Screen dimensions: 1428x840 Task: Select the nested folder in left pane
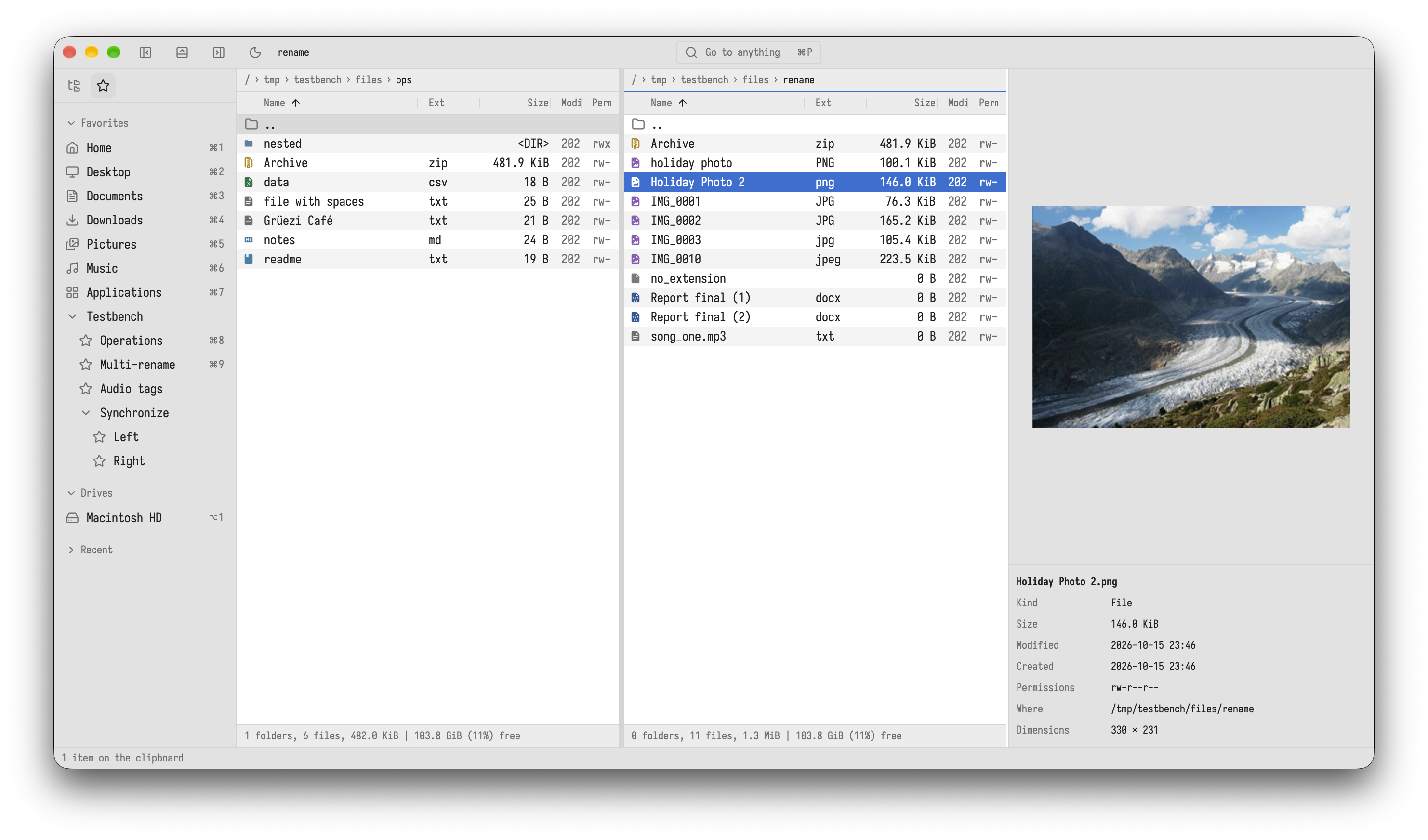pos(428,144)
